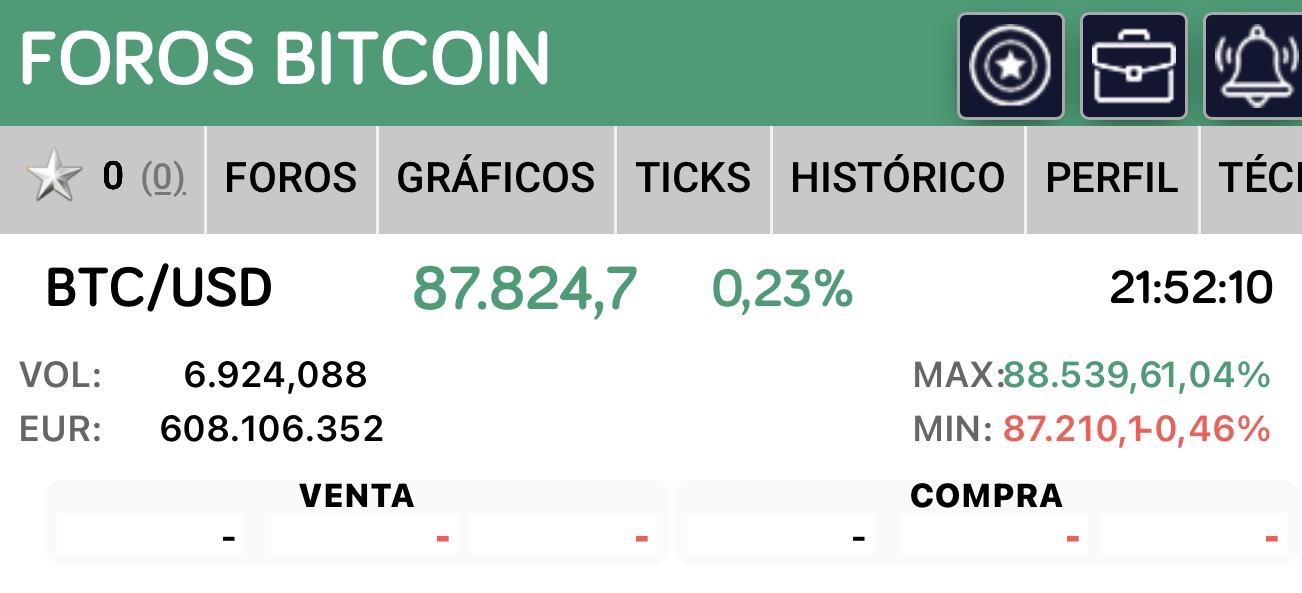Image resolution: width=1302 pixels, height=593 pixels.
Task: Open the briefcase portfolio icon
Action: 1133,66
